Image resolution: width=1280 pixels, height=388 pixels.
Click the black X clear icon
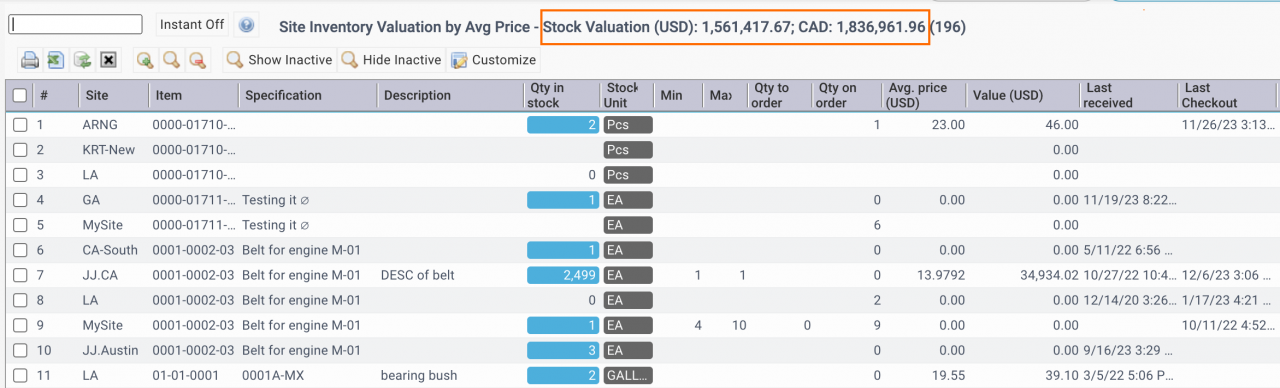tap(109, 60)
